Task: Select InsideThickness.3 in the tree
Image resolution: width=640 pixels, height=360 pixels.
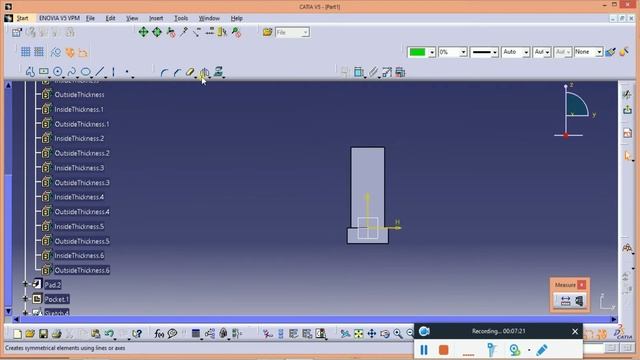Action: tap(79, 168)
